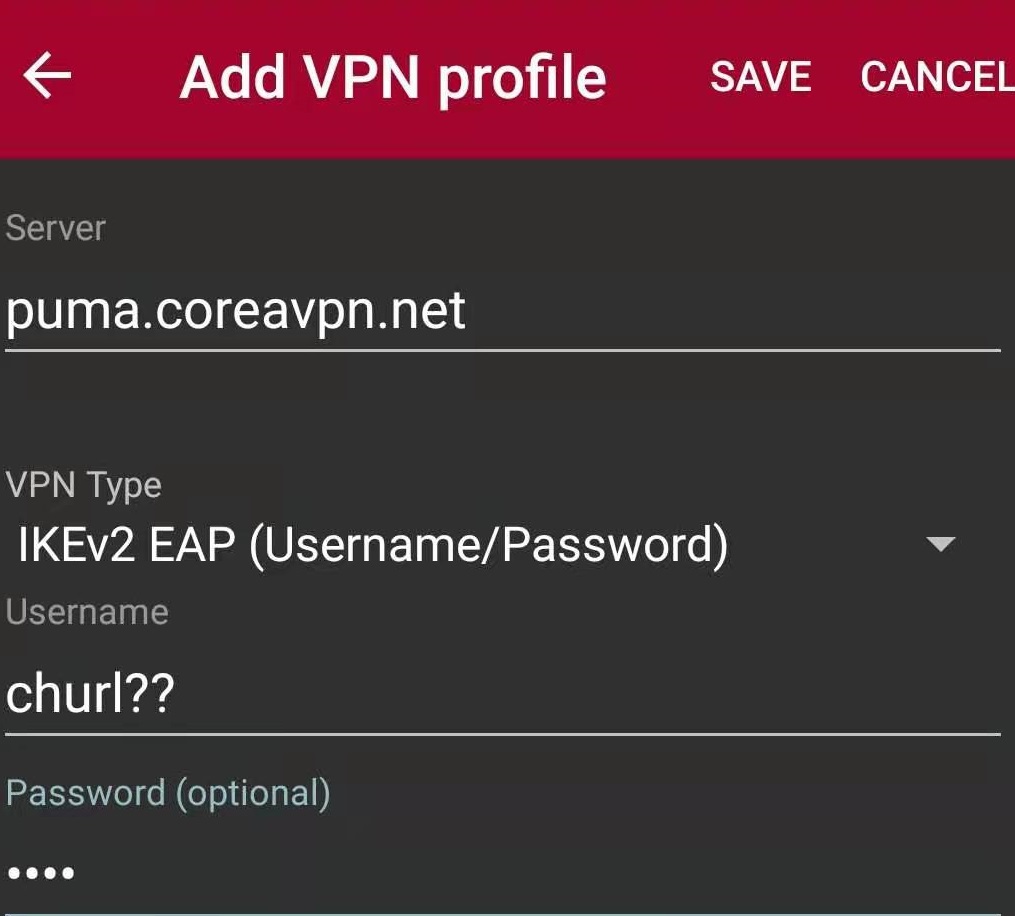The height and width of the screenshot is (916, 1015).
Task: Place cursor after churl?? question marks
Action: pyautogui.click(x=176, y=693)
